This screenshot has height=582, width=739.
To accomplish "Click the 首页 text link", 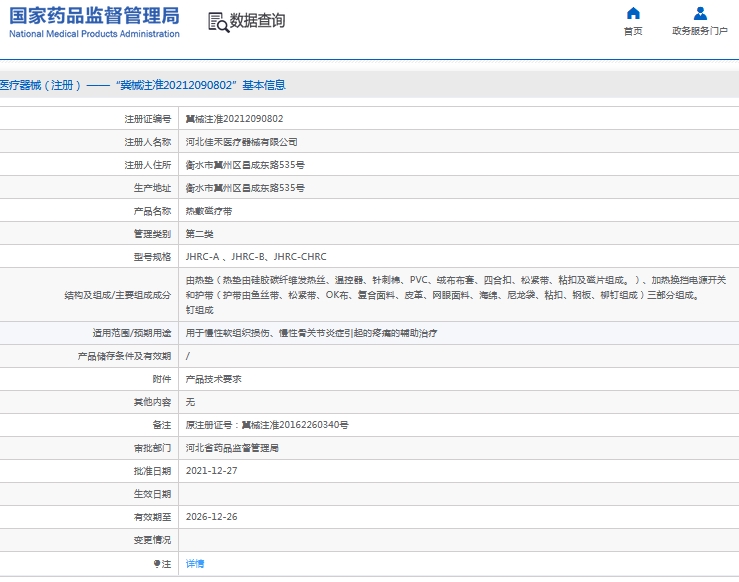I will click(x=633, y=31).
